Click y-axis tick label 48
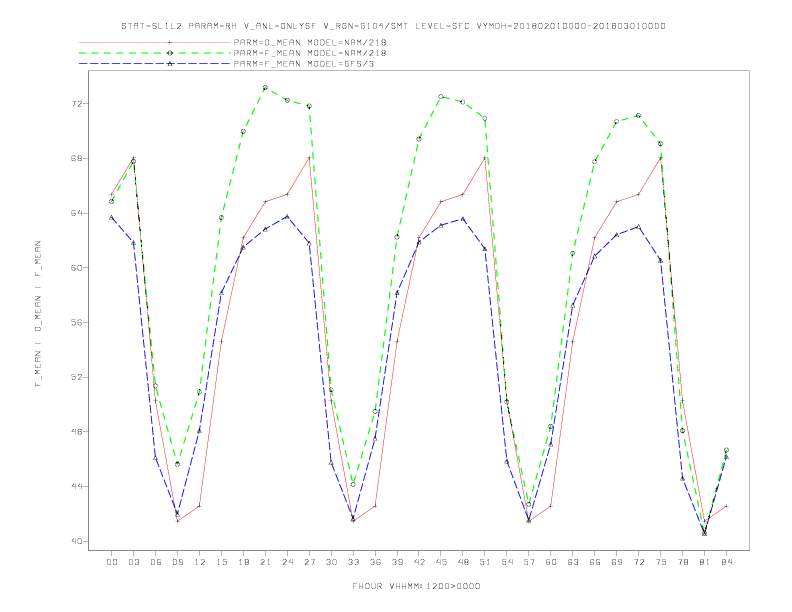 click(x=77, y=432)
